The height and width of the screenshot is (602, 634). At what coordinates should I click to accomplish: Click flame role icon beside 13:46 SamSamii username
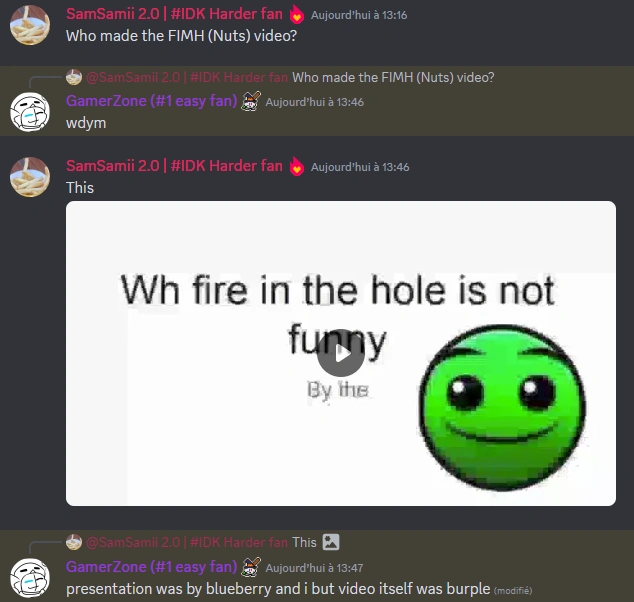[x=296, y=166]
